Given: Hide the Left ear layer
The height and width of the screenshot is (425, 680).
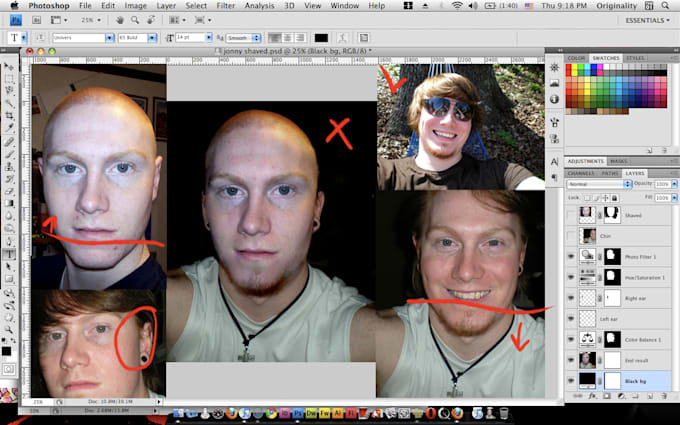Looking at the screenshot, I should 571,319.
